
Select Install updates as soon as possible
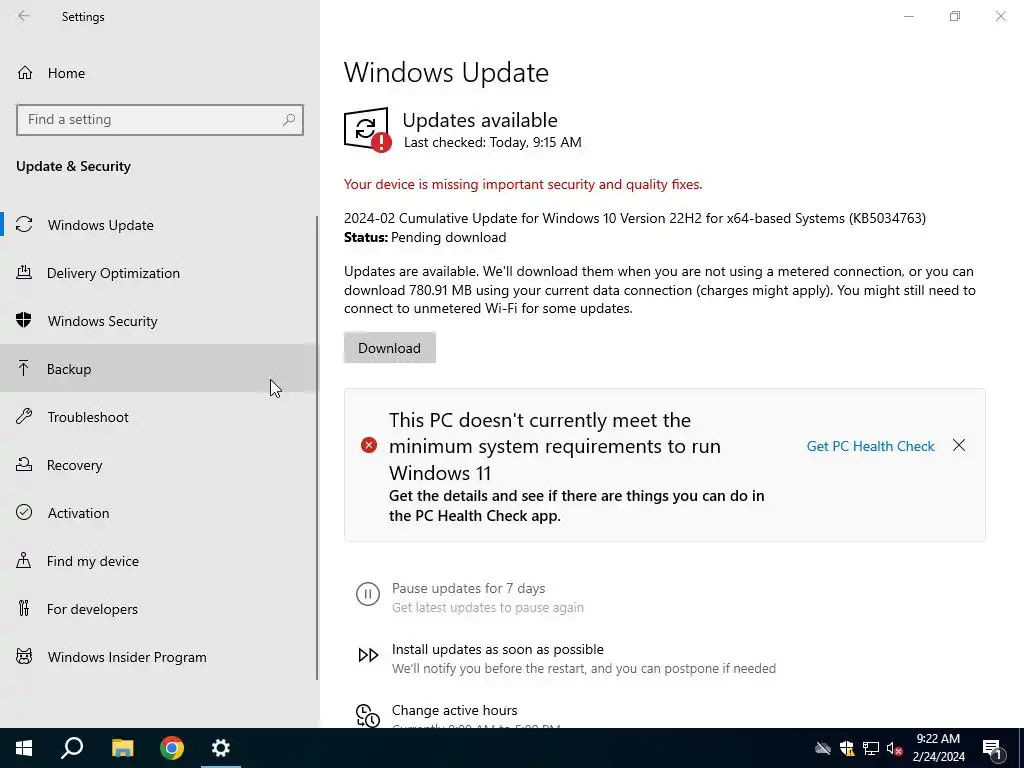[498, 649]
